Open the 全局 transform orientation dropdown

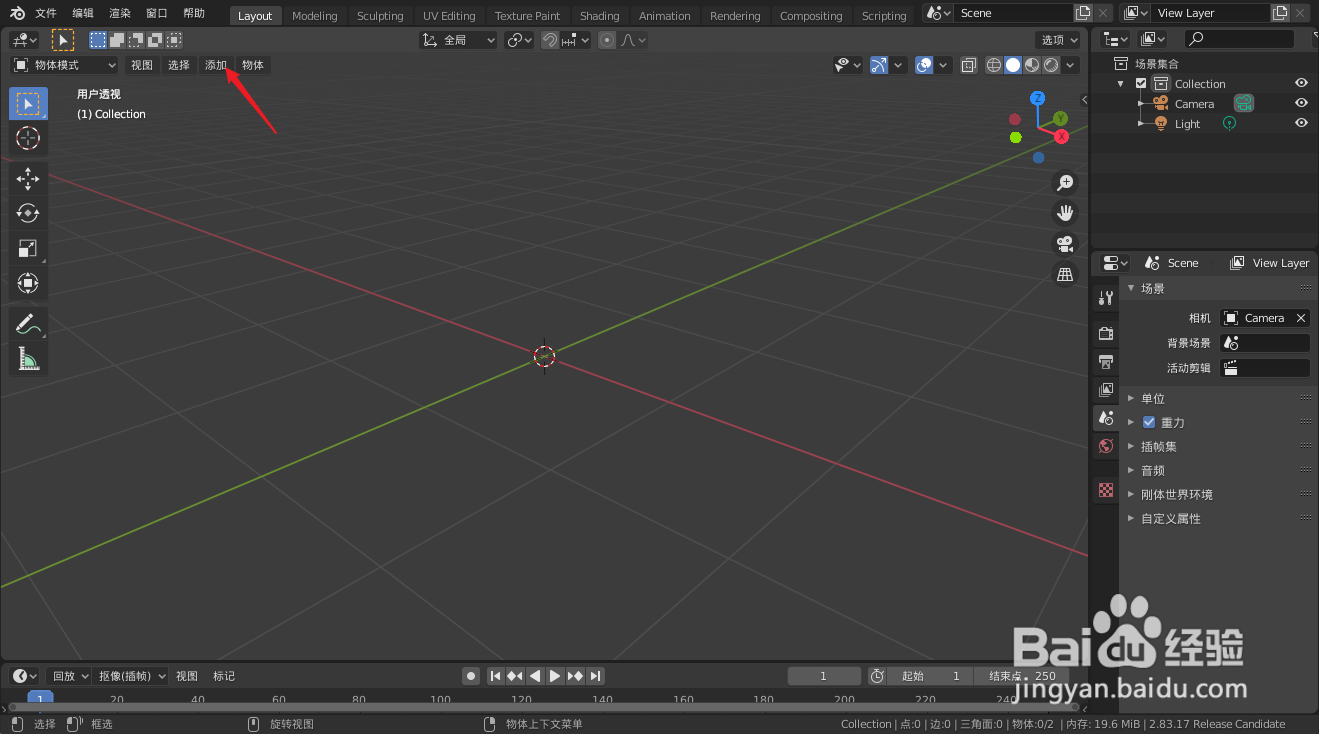[458, 40]
